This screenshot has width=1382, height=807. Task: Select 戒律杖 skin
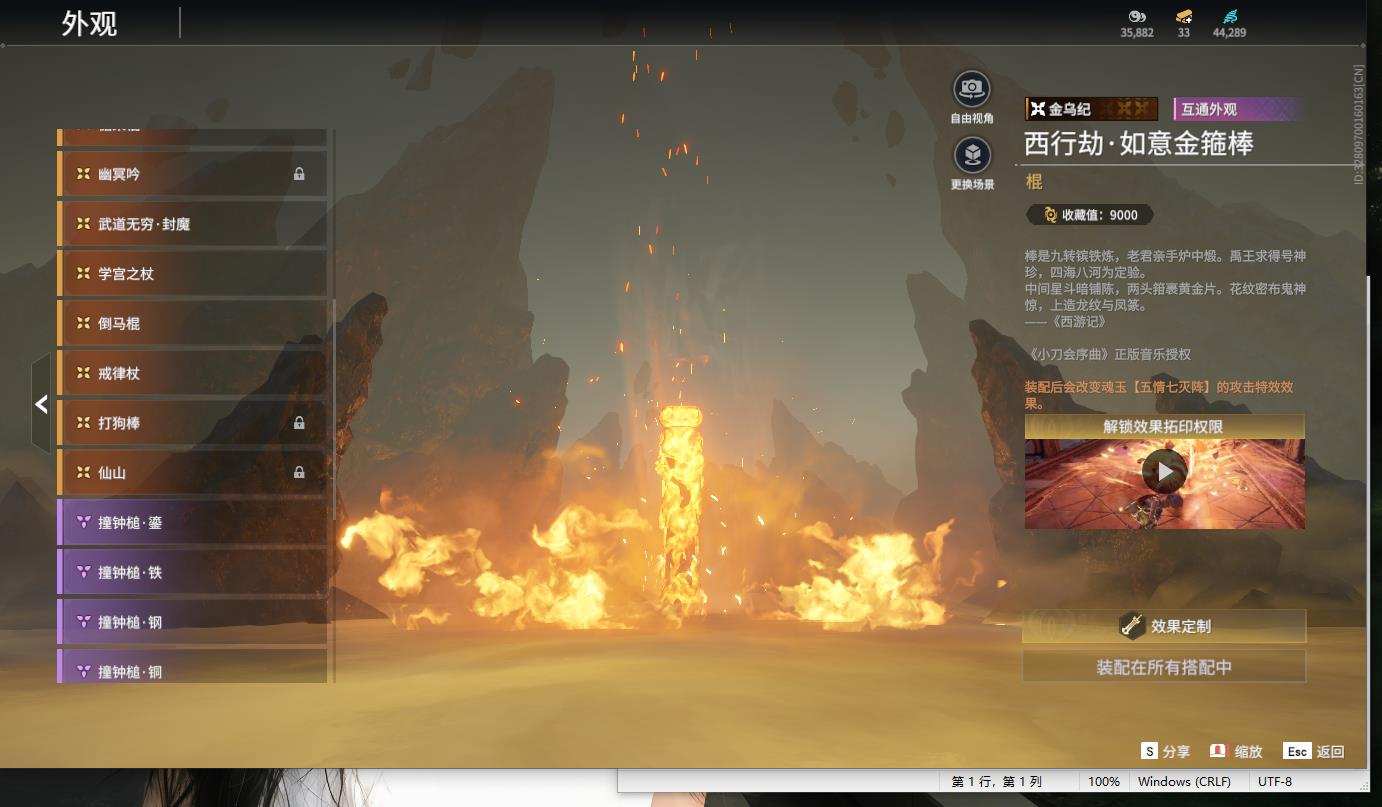(x=193, y=373)
